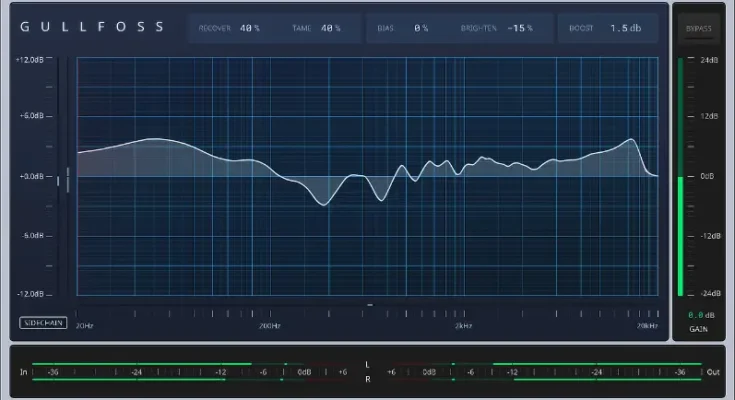
Task: Click the Boost 1.5 db value
Action: 626,28
